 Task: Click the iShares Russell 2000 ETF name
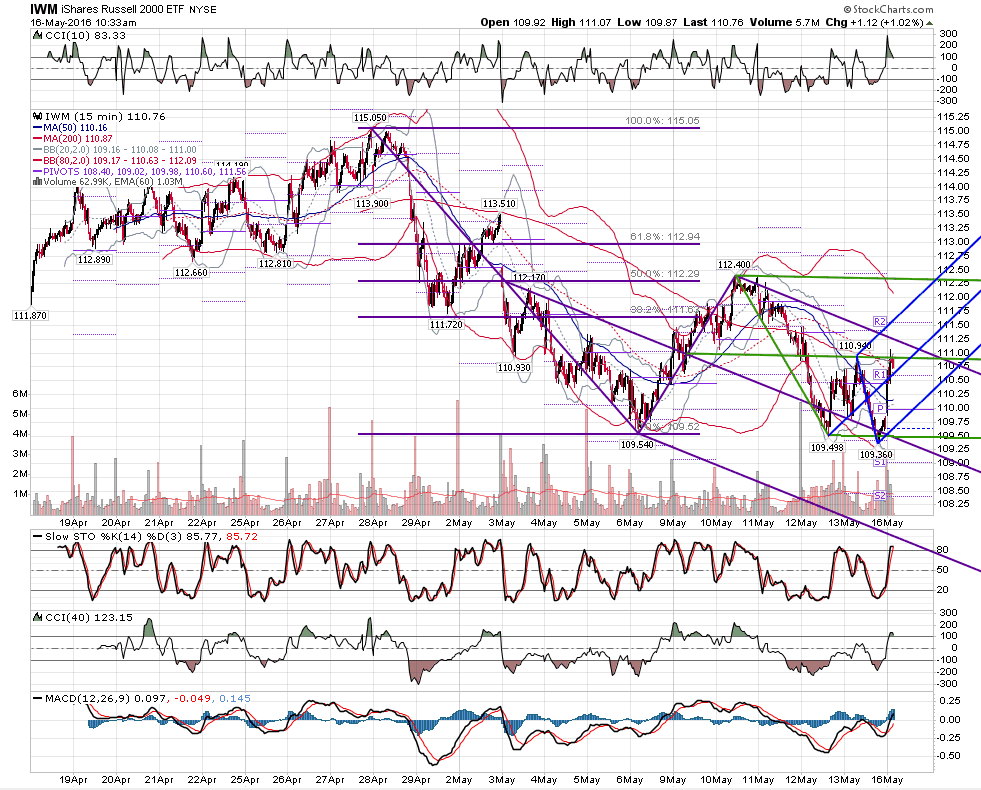[124, 9]
